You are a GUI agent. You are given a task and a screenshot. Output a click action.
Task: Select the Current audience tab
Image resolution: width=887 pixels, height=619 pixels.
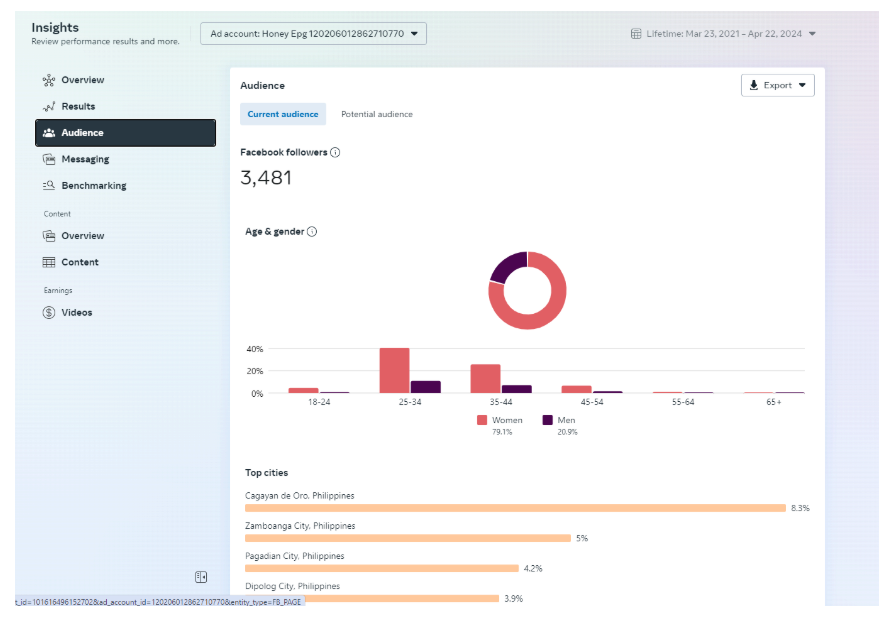(x=283, y=114)
